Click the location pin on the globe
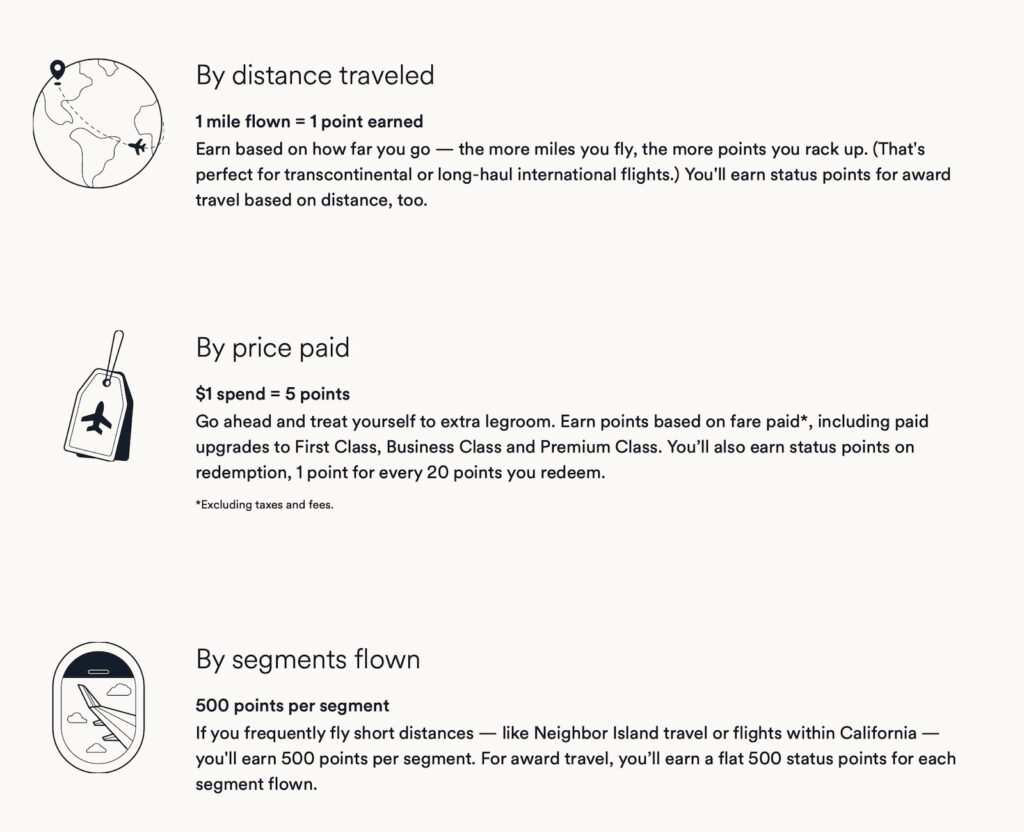 (58, 69)
